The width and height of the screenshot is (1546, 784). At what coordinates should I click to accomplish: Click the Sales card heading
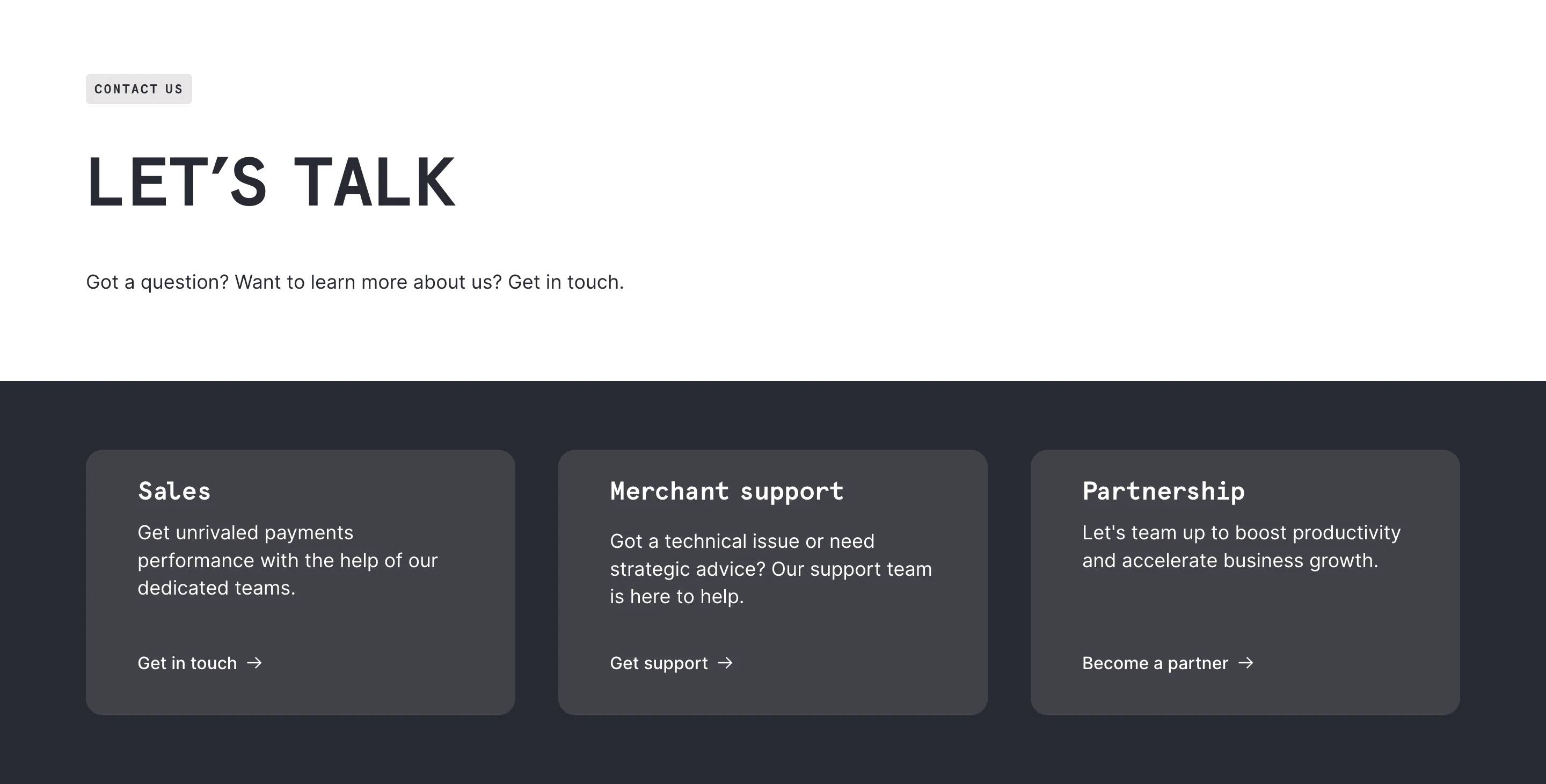coord(174,492)
